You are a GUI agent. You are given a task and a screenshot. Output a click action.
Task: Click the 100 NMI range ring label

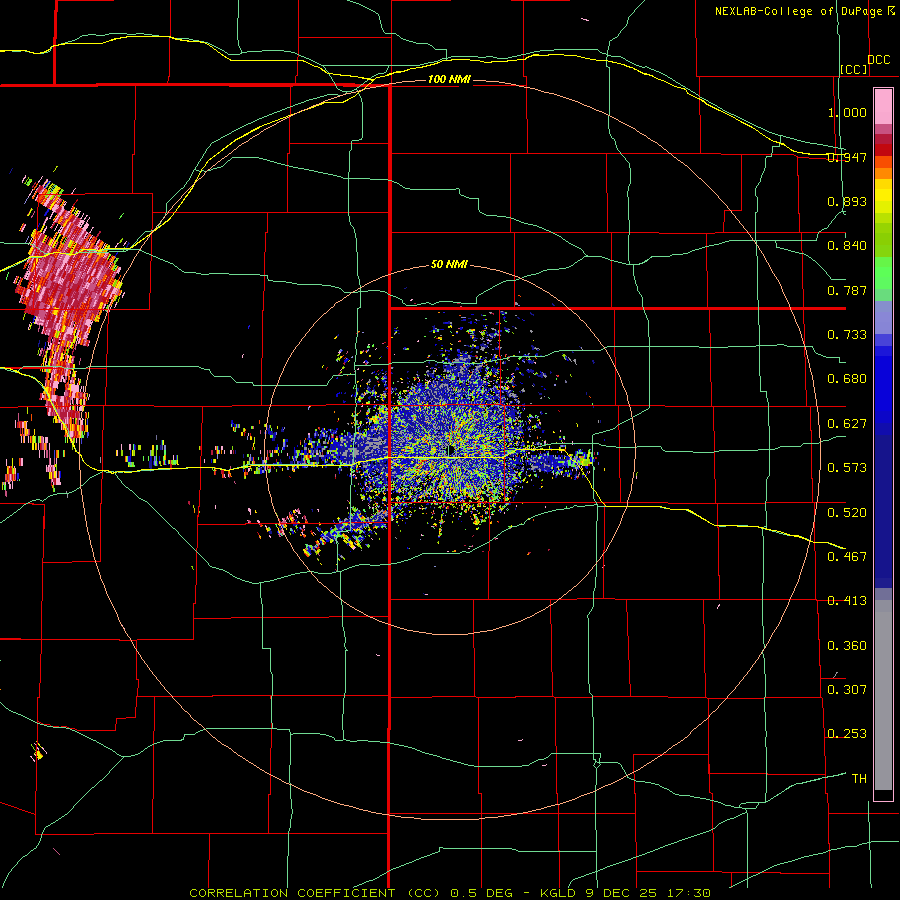point(449,79)
